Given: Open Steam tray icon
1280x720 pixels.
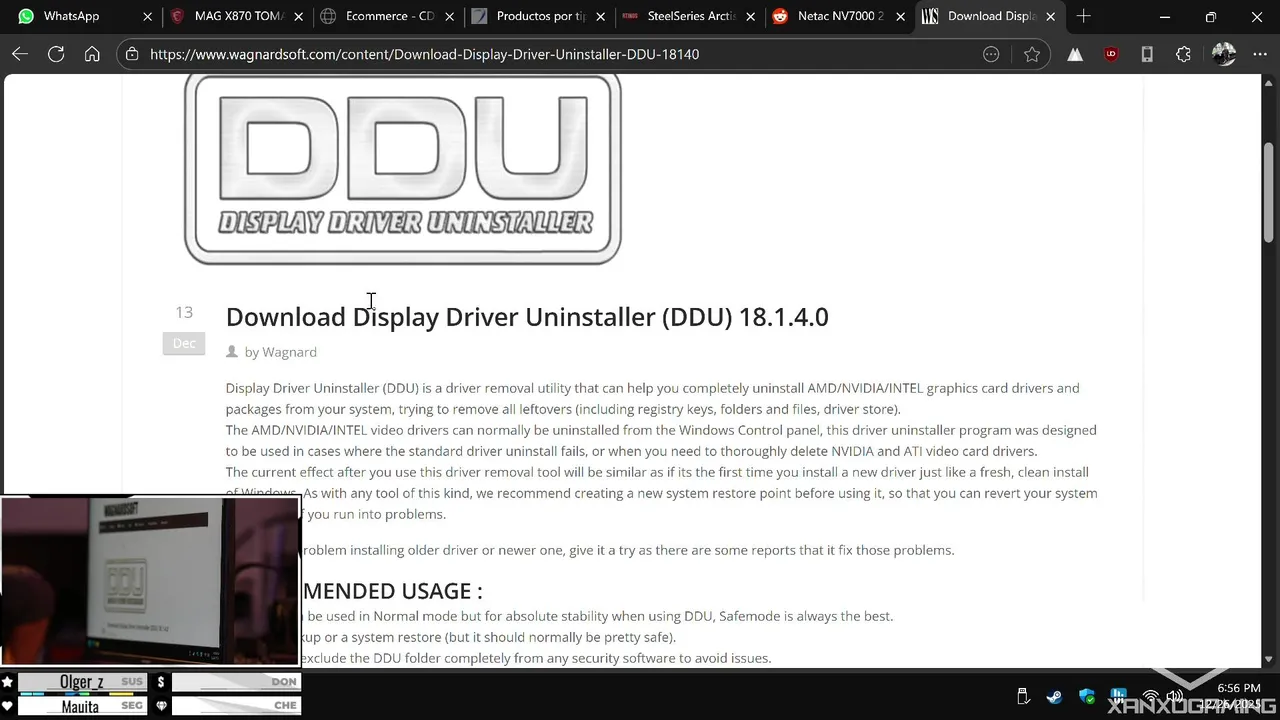Looking at the screenshot, I should (1055, 697).
